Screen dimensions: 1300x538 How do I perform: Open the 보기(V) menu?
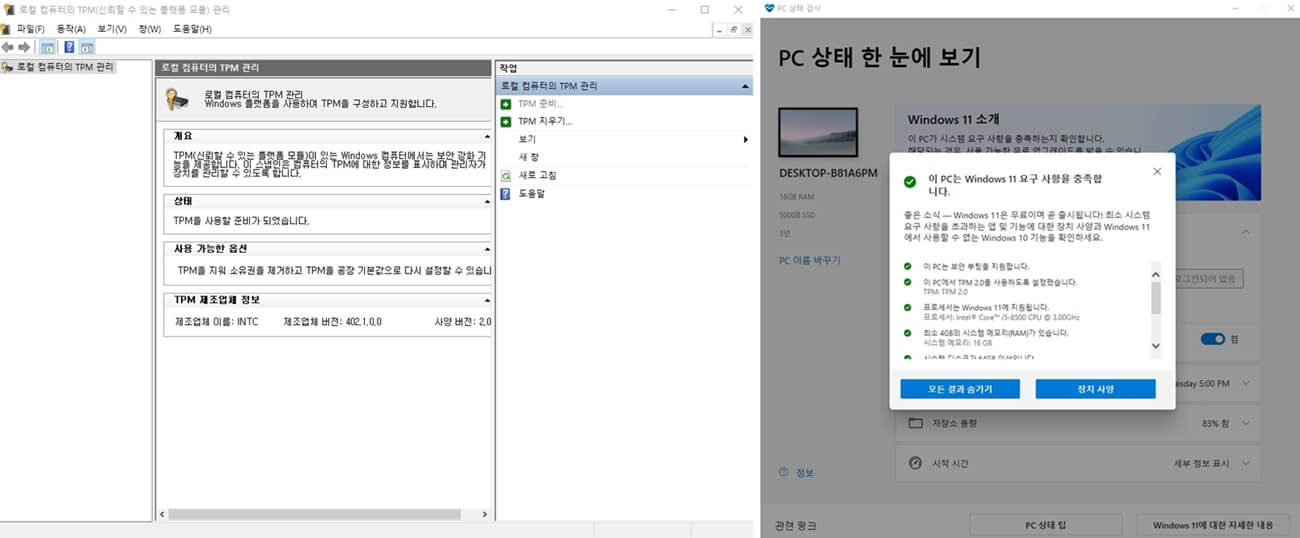point(112,29)
